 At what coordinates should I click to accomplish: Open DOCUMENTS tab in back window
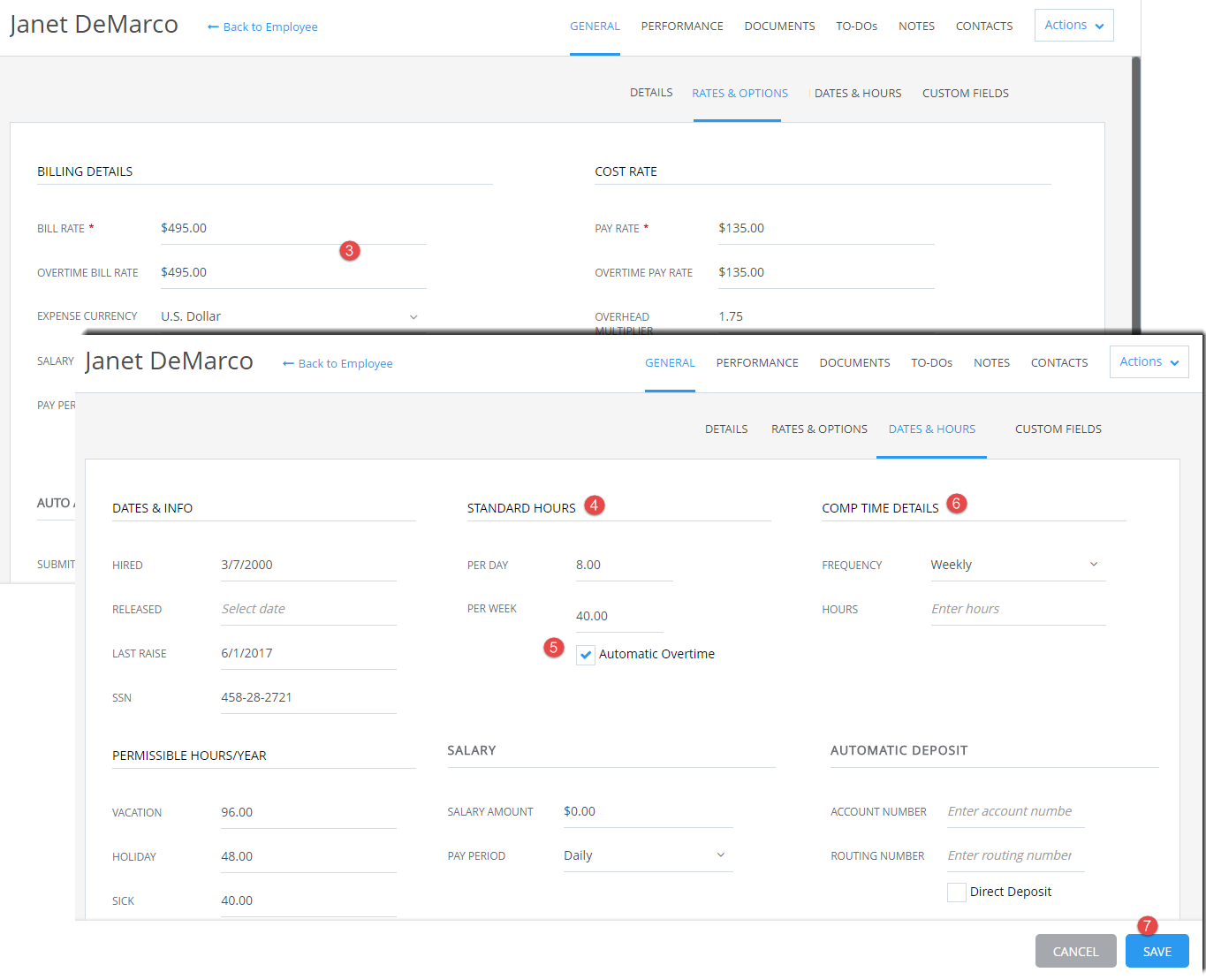[x=779, y=26]
